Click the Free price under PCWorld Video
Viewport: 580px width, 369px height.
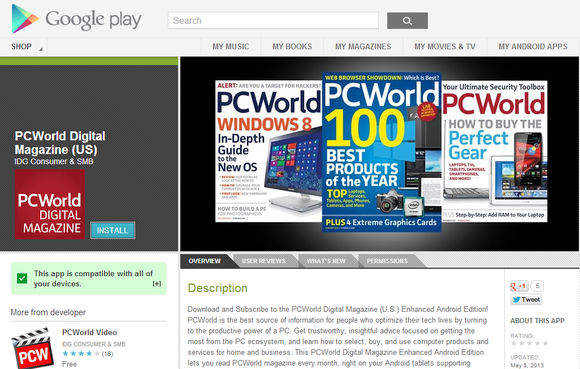69,364
